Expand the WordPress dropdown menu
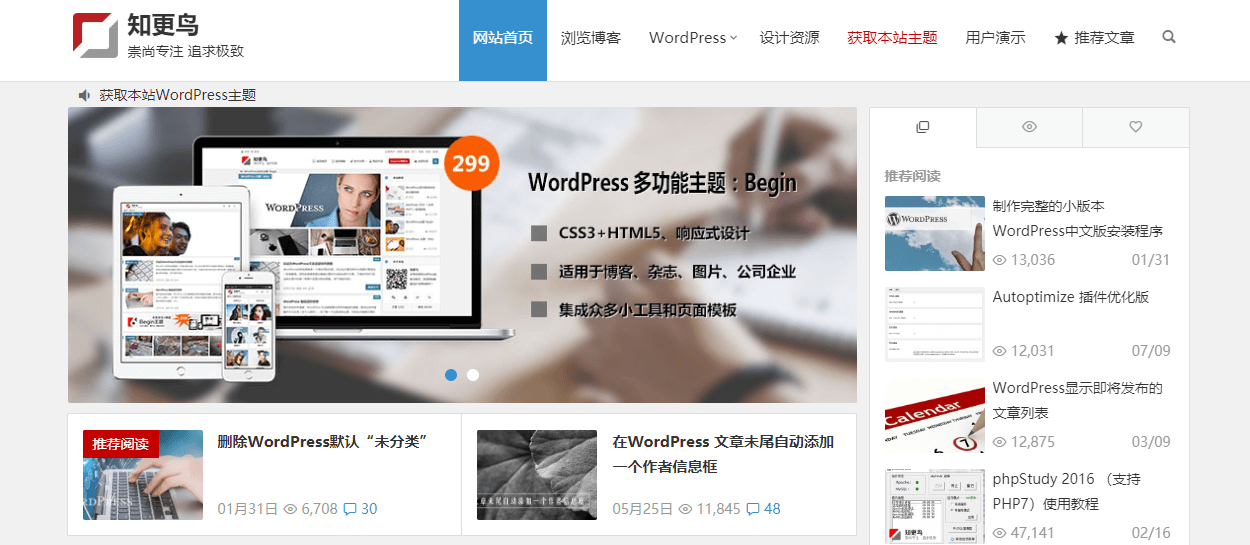1250x545 pixels. tap(692, 38)
